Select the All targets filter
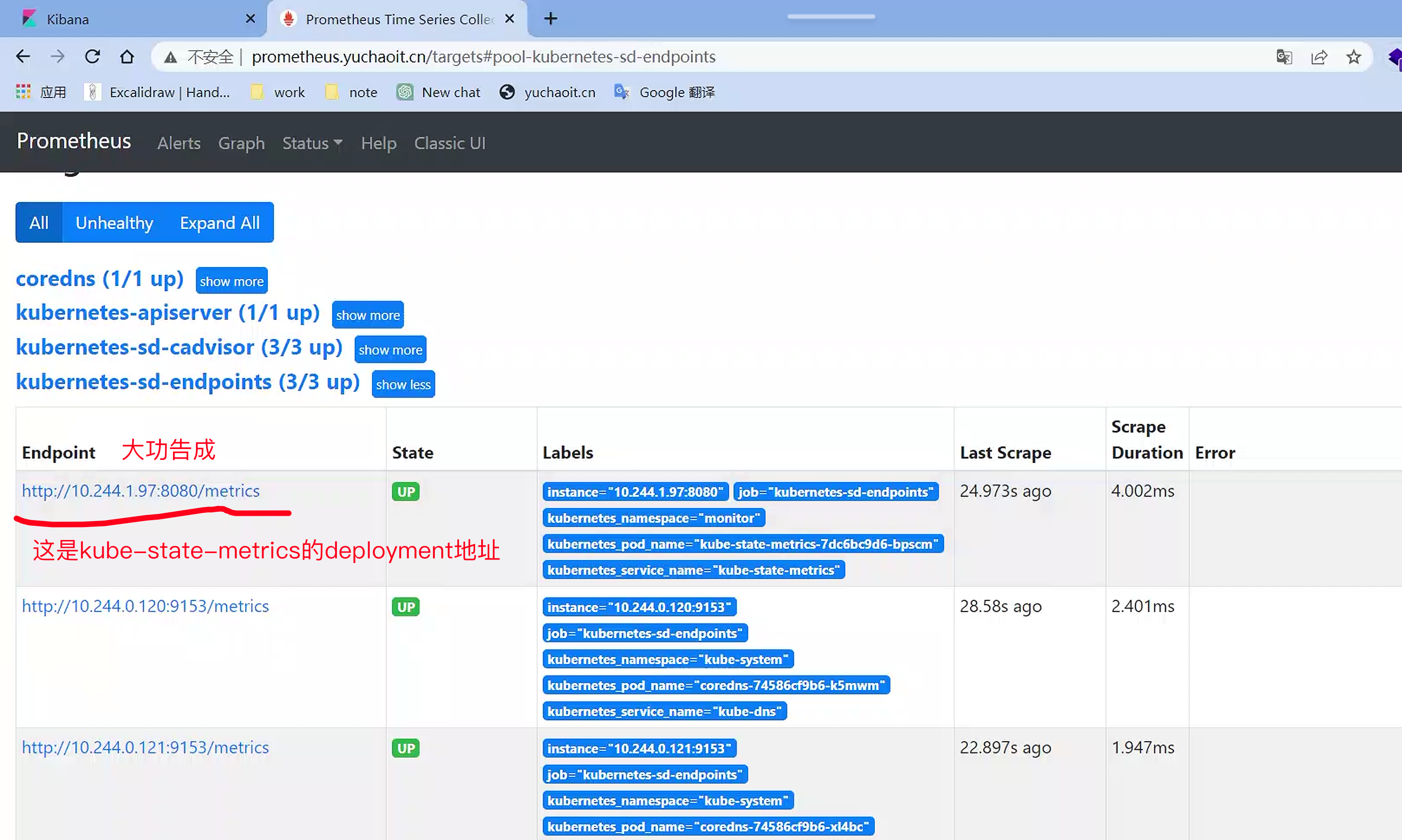The width and height of the screenshot is (1402, 840). click(x=39, y=222)
